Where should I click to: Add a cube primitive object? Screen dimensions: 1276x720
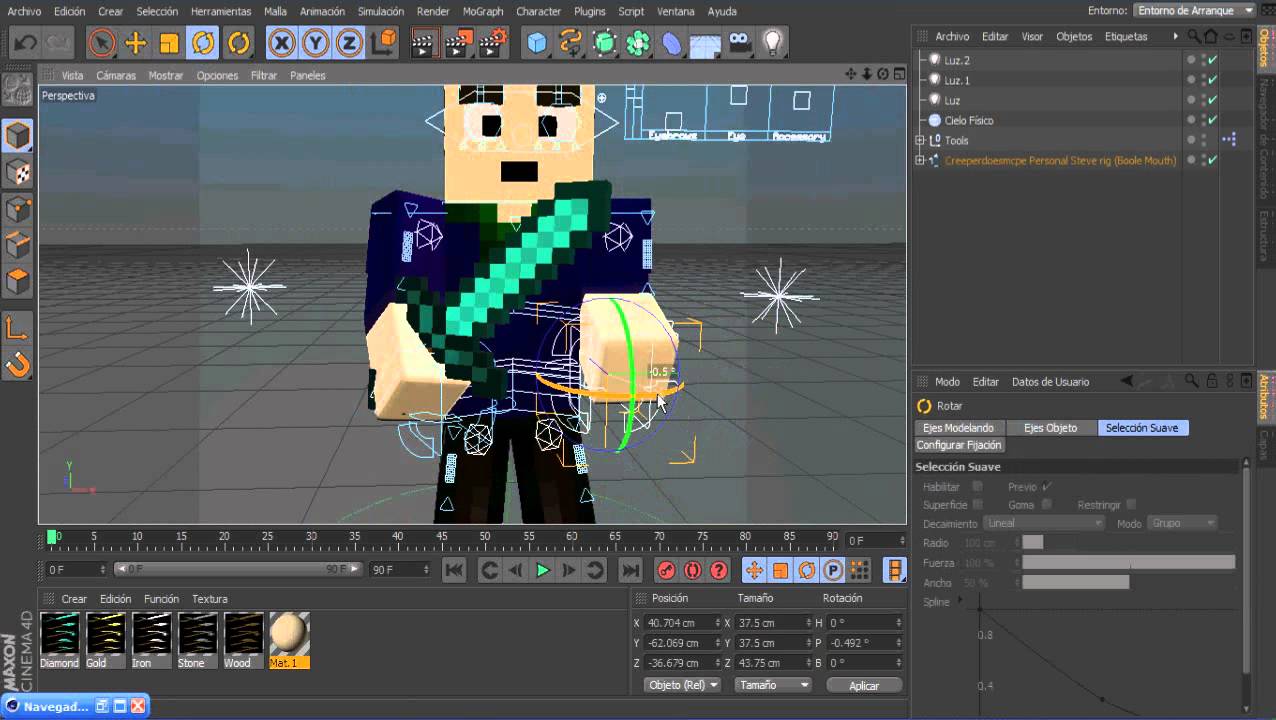[537, 43]
